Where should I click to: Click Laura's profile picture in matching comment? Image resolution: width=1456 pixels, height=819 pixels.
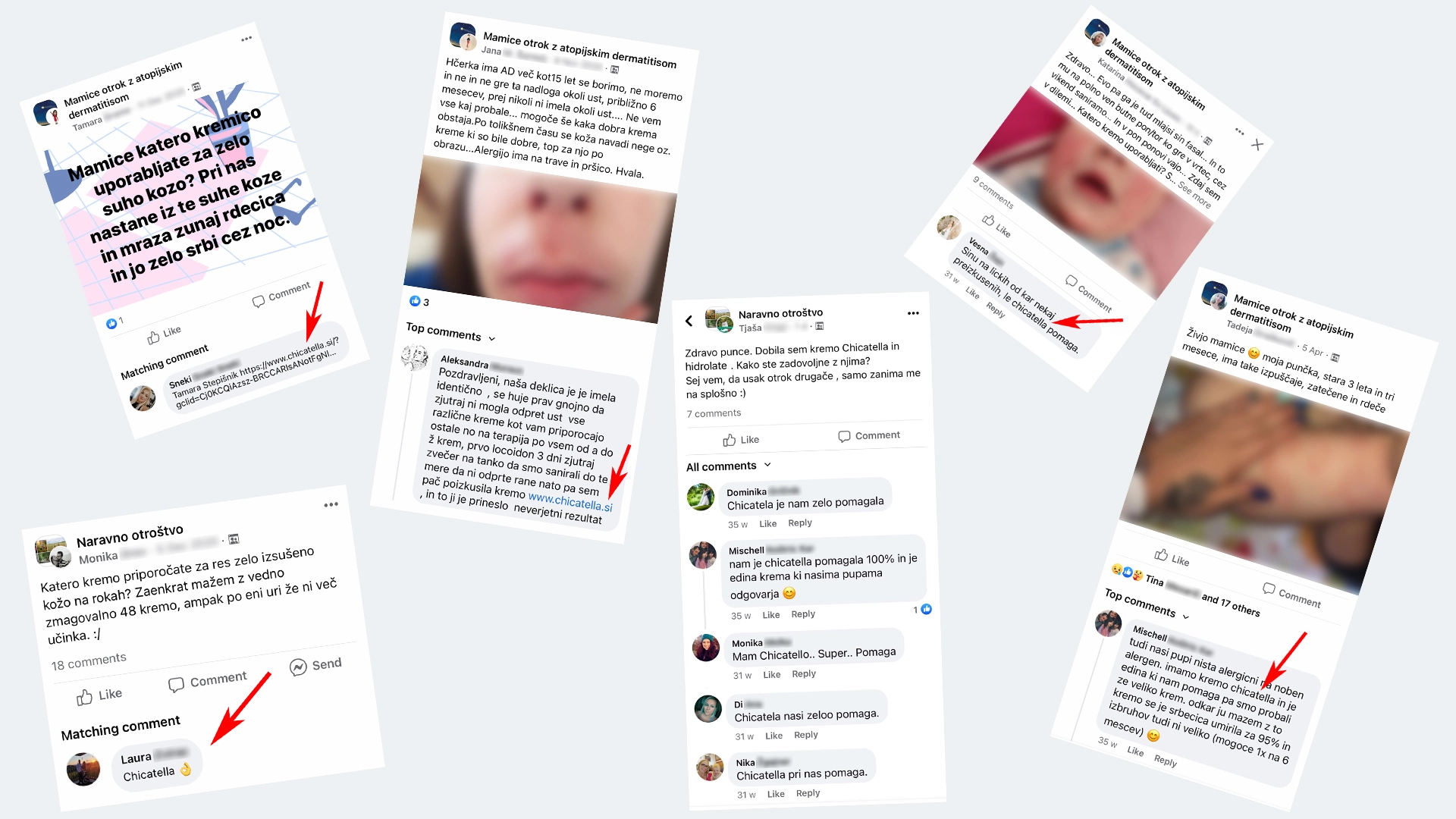(83, 770)
